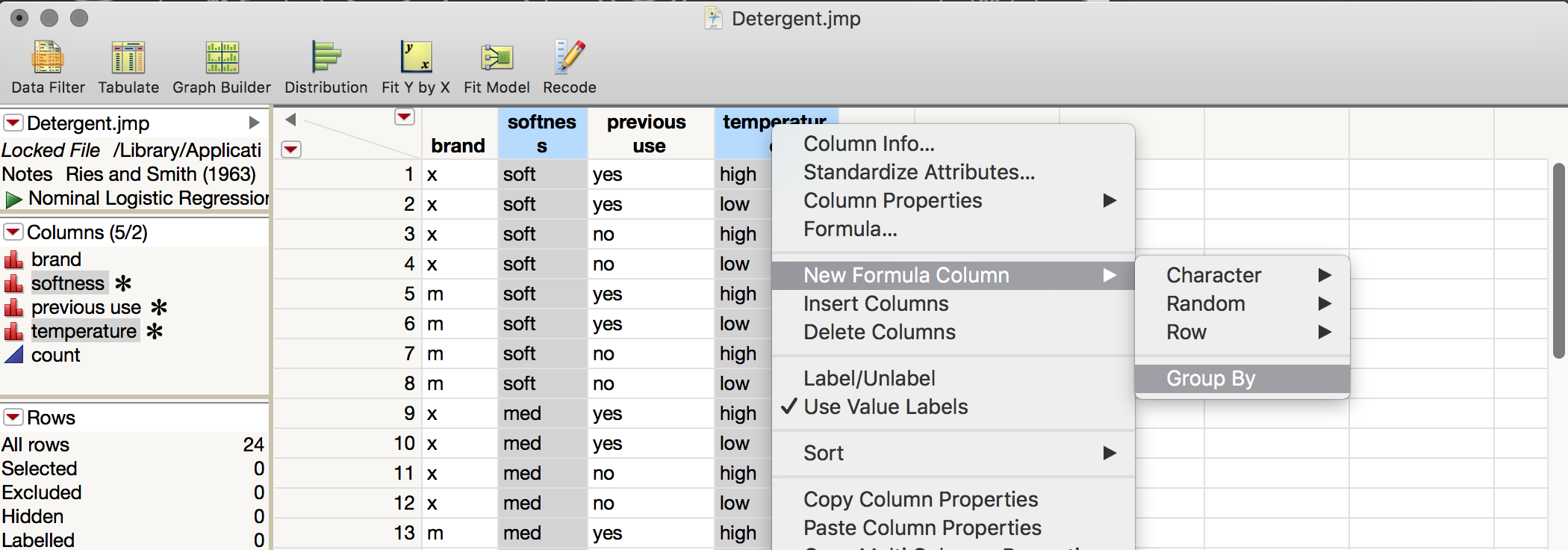Viewport: 1568px width, 550px height.
Task: Open the Rows panel red triangle menu
Action: coord(13,417)
